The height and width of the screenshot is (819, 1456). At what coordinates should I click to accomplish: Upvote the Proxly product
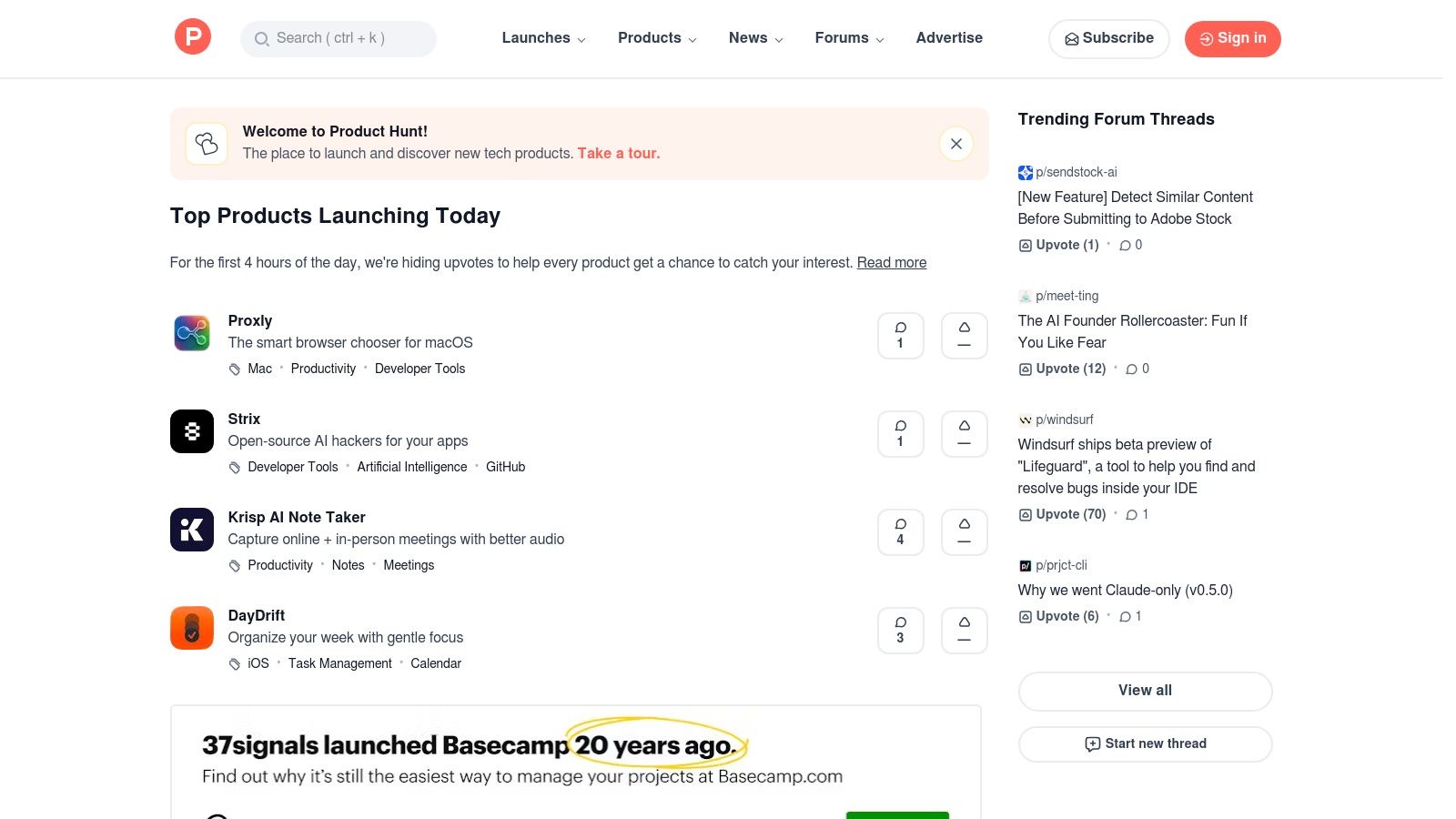pos(964,335)
